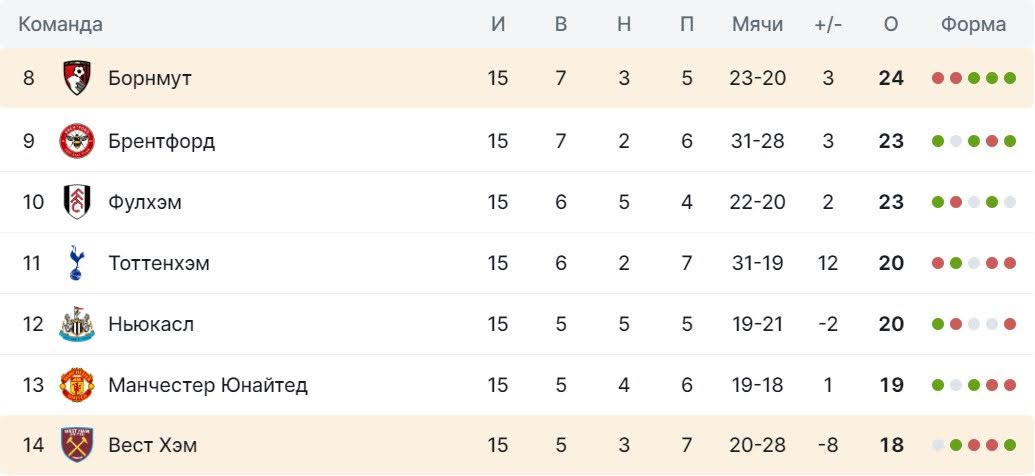Image resolution: width=1035 pixels, height=476 pixels.
Task: Click the Manchester United club crest
Action: [77, 385]
